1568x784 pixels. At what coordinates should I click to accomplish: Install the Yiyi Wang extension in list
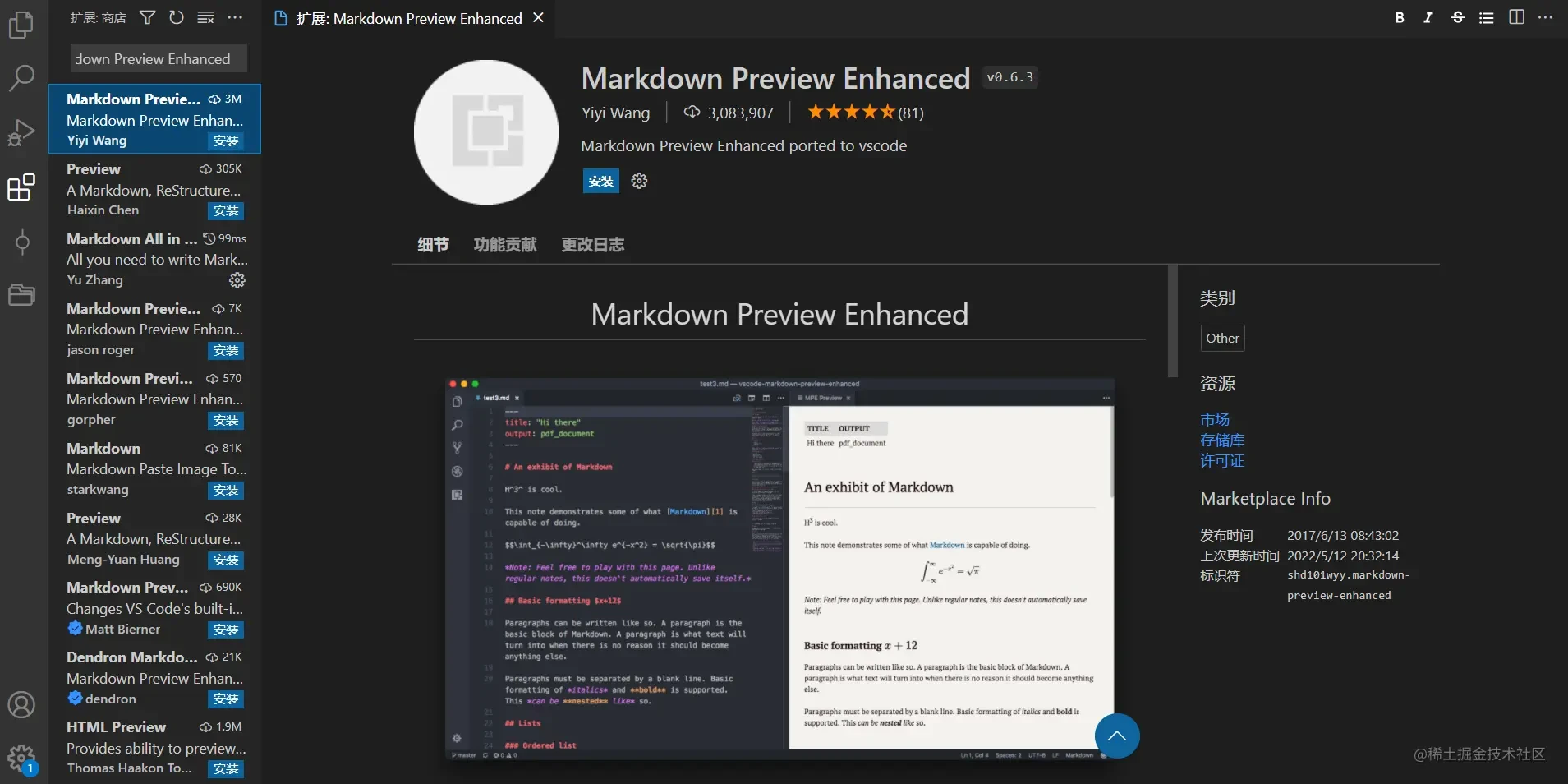click(226, 141)
